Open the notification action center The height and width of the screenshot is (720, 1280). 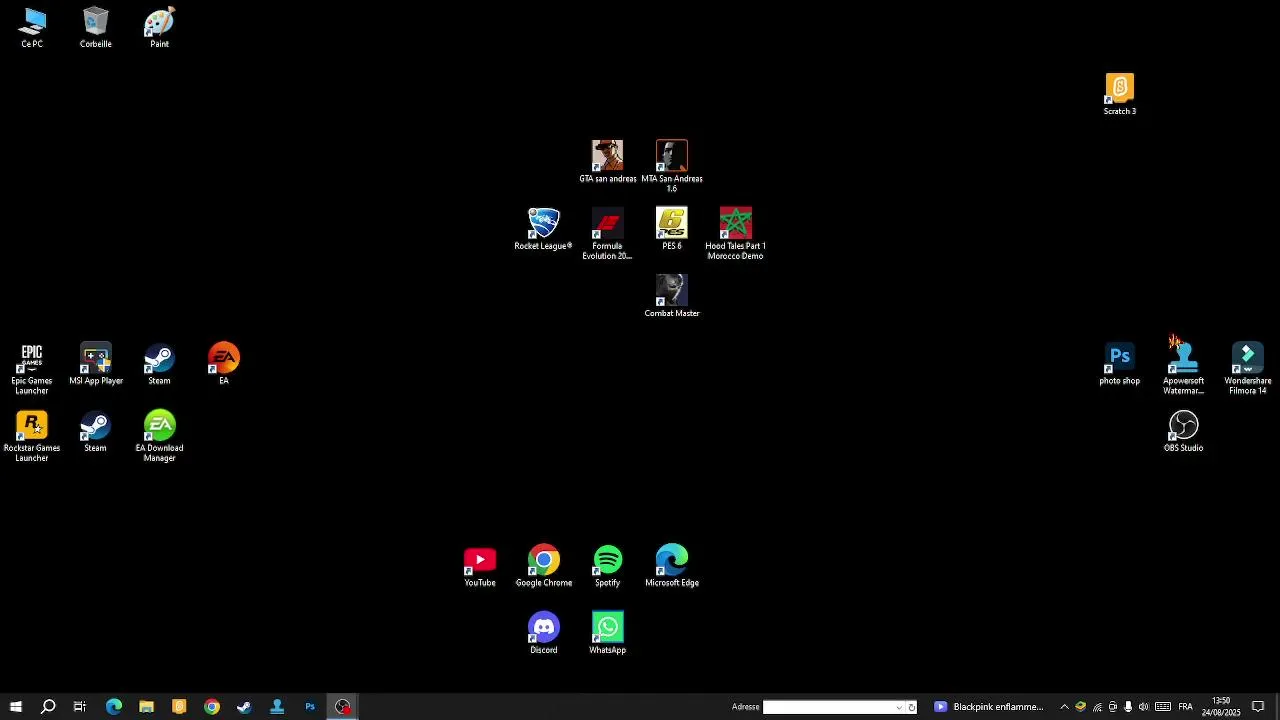(x=1259, y=707)
